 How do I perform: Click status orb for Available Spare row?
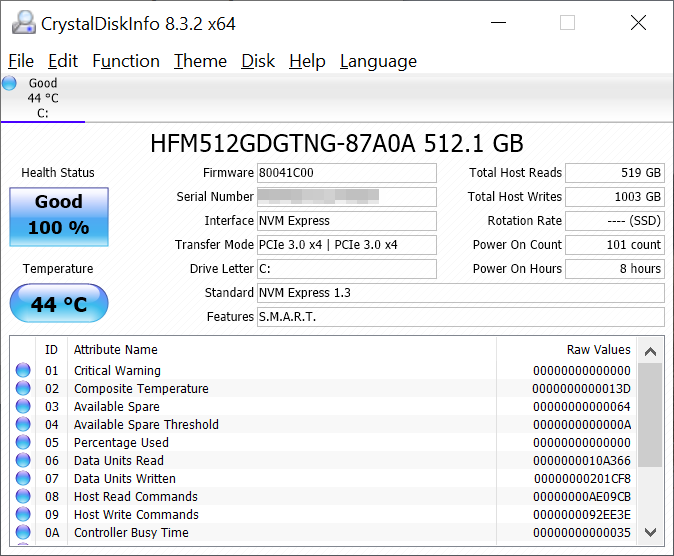[x=23, y=406]
